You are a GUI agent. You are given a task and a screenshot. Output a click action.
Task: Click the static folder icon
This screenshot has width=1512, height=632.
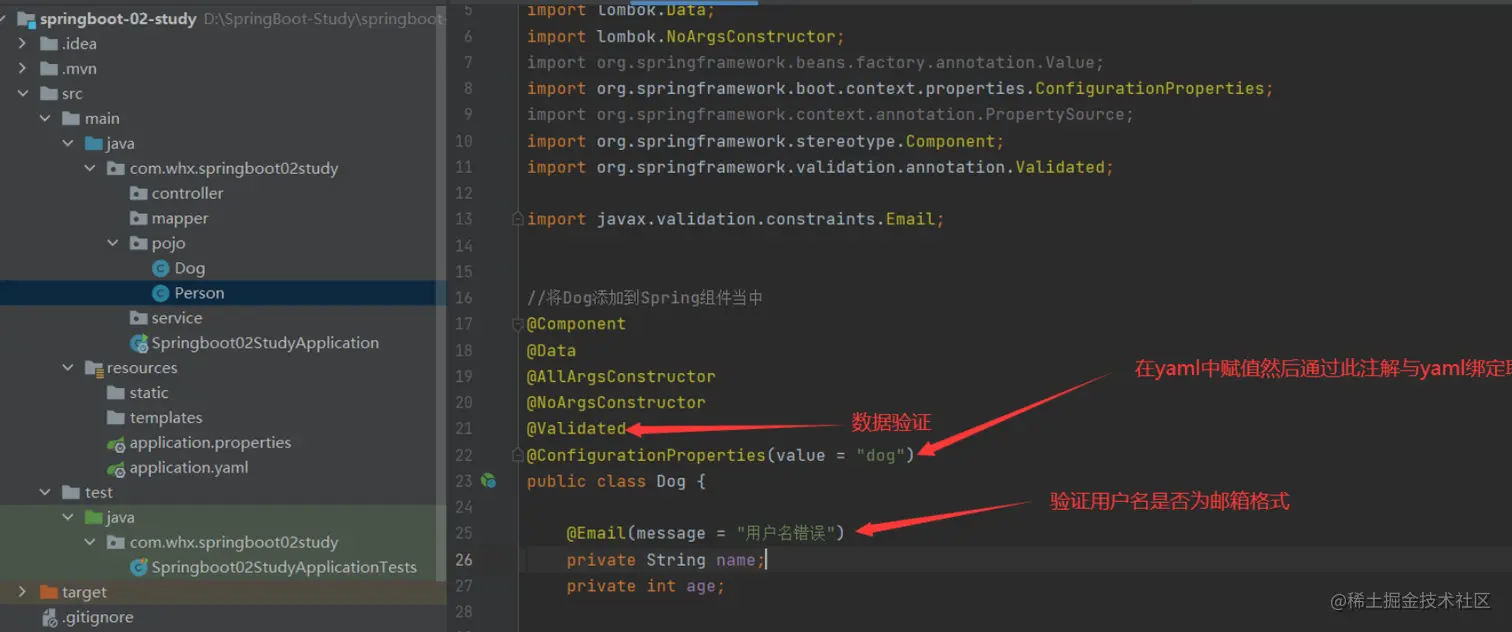tap(116, 393)
